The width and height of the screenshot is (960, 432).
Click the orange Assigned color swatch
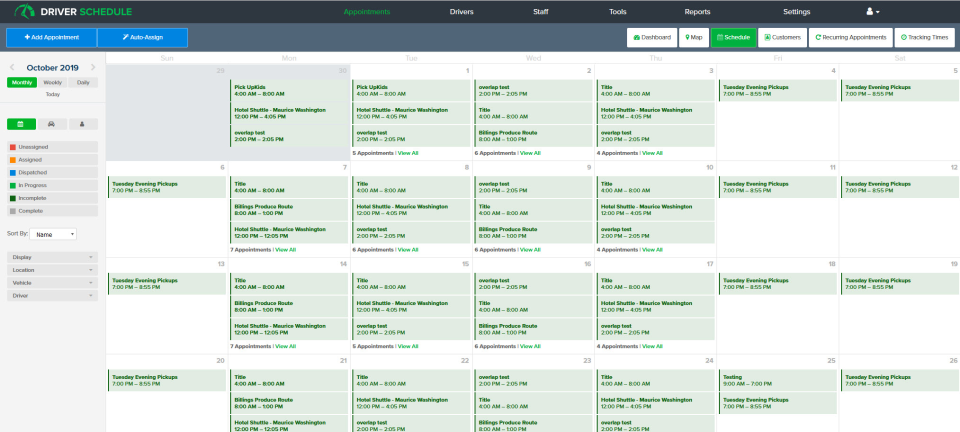13,160
